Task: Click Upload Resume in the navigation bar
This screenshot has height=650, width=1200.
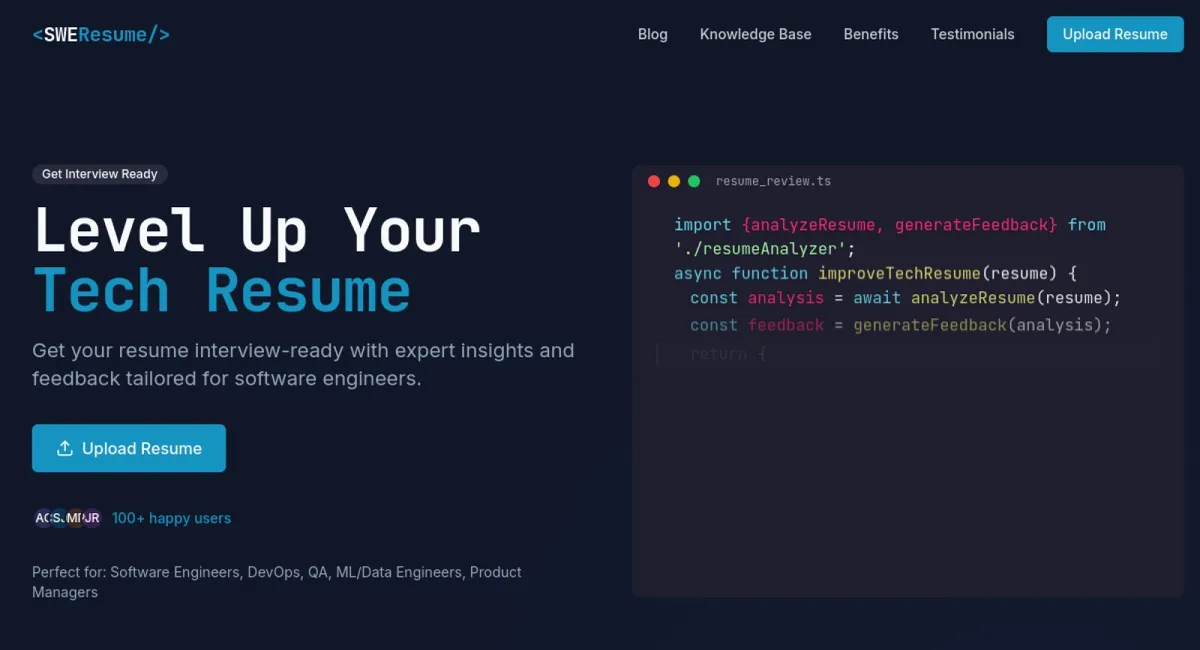Action: [x=1115, y=34]
